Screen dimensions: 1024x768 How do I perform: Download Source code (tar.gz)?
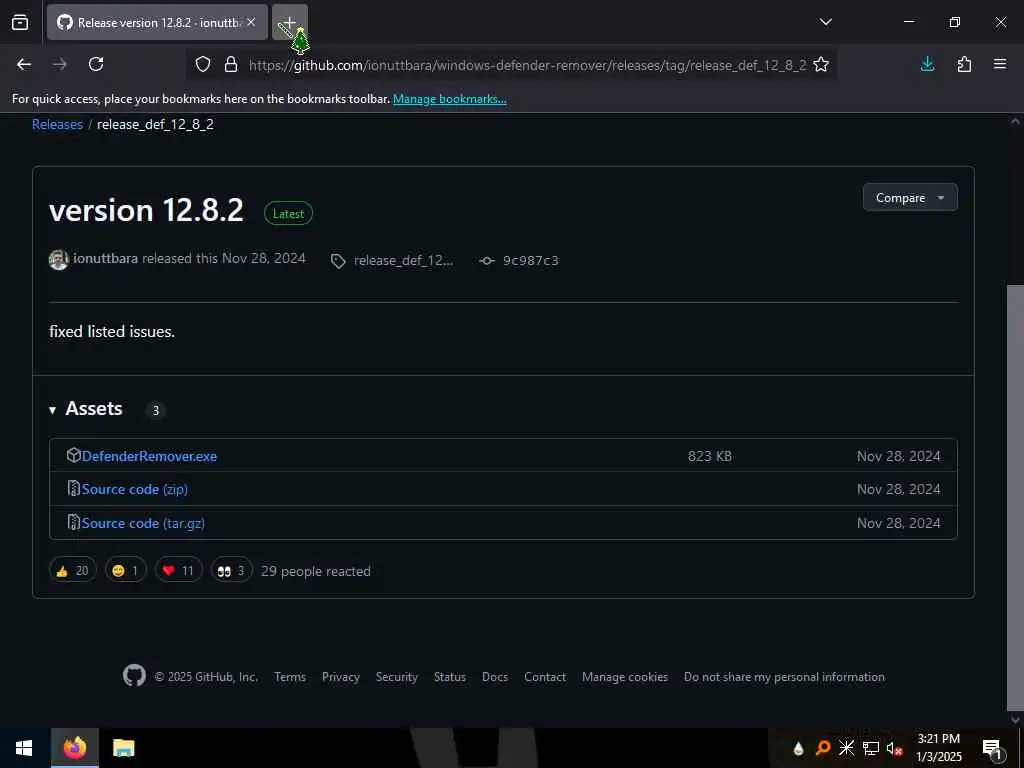[x=143, y=523]
